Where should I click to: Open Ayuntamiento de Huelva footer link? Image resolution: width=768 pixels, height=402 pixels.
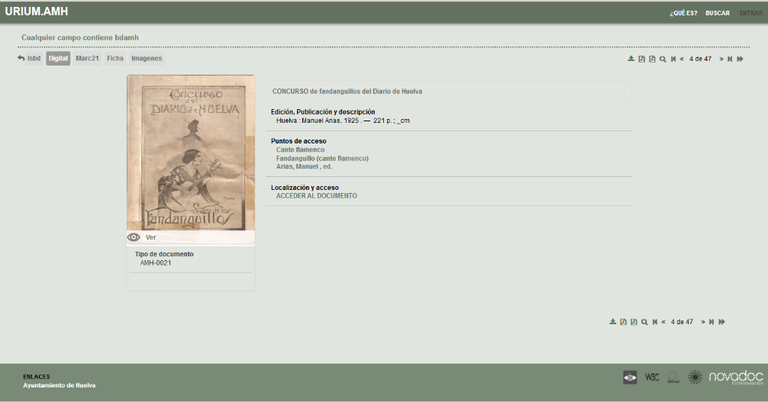[x=59, y=385]
